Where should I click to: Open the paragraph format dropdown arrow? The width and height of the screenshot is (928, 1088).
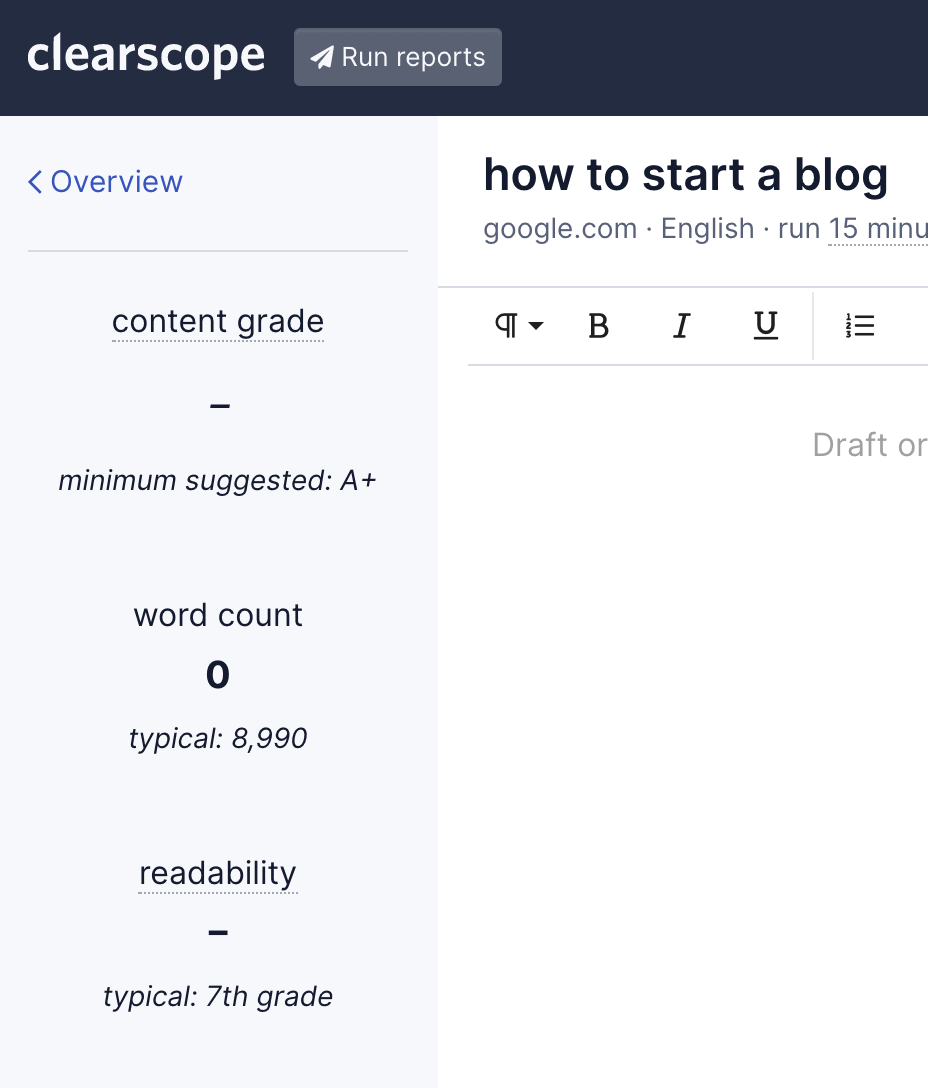536,326
